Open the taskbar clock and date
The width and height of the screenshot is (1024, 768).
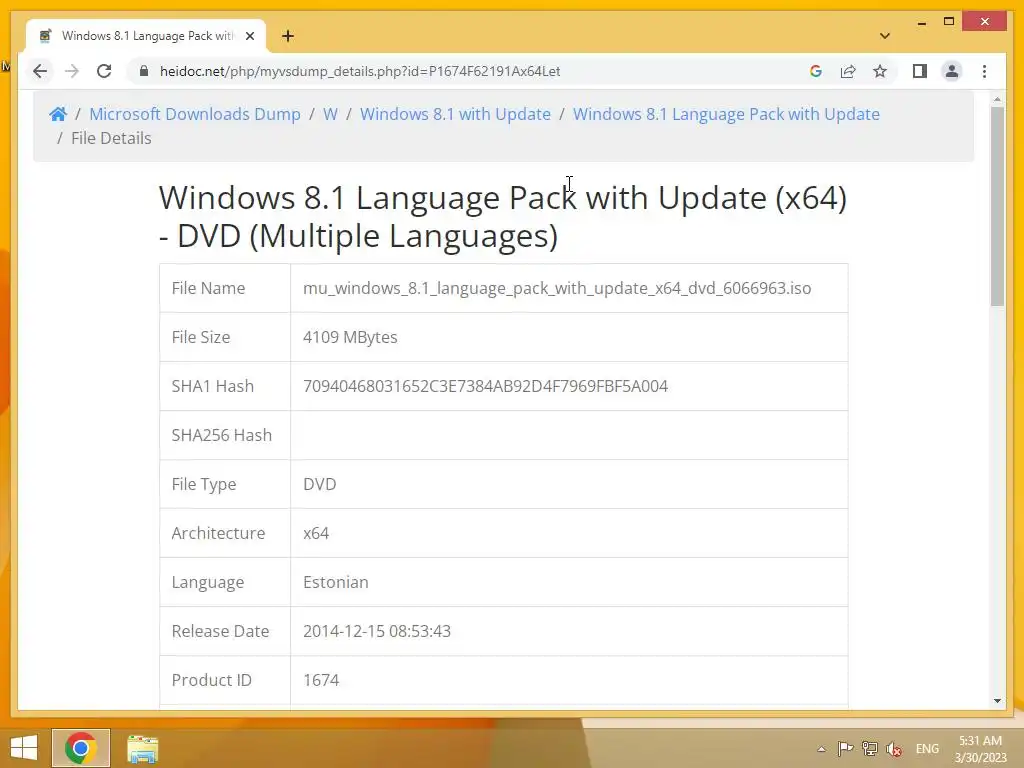(980, 749)
